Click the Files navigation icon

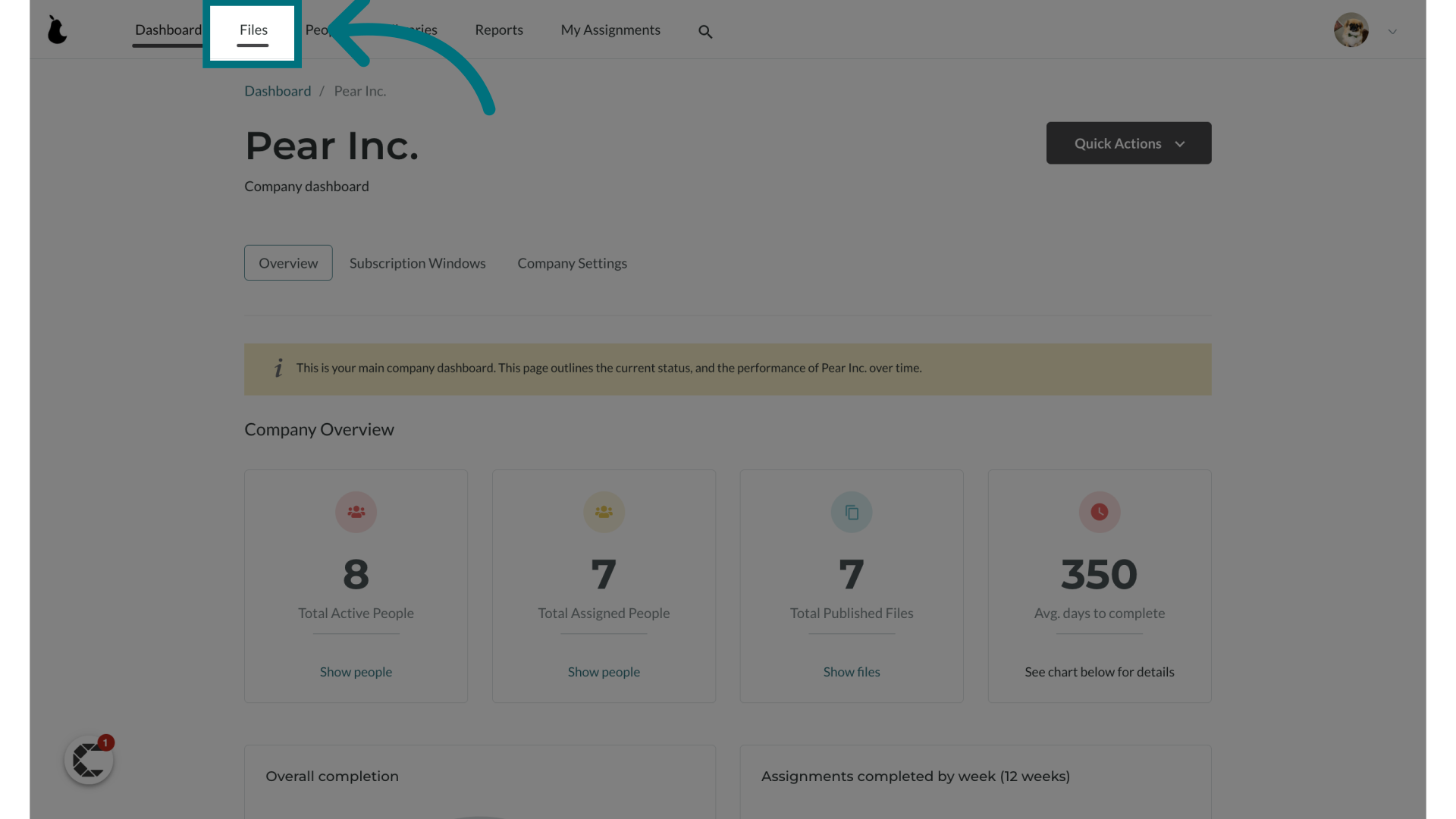pos(253,28)
